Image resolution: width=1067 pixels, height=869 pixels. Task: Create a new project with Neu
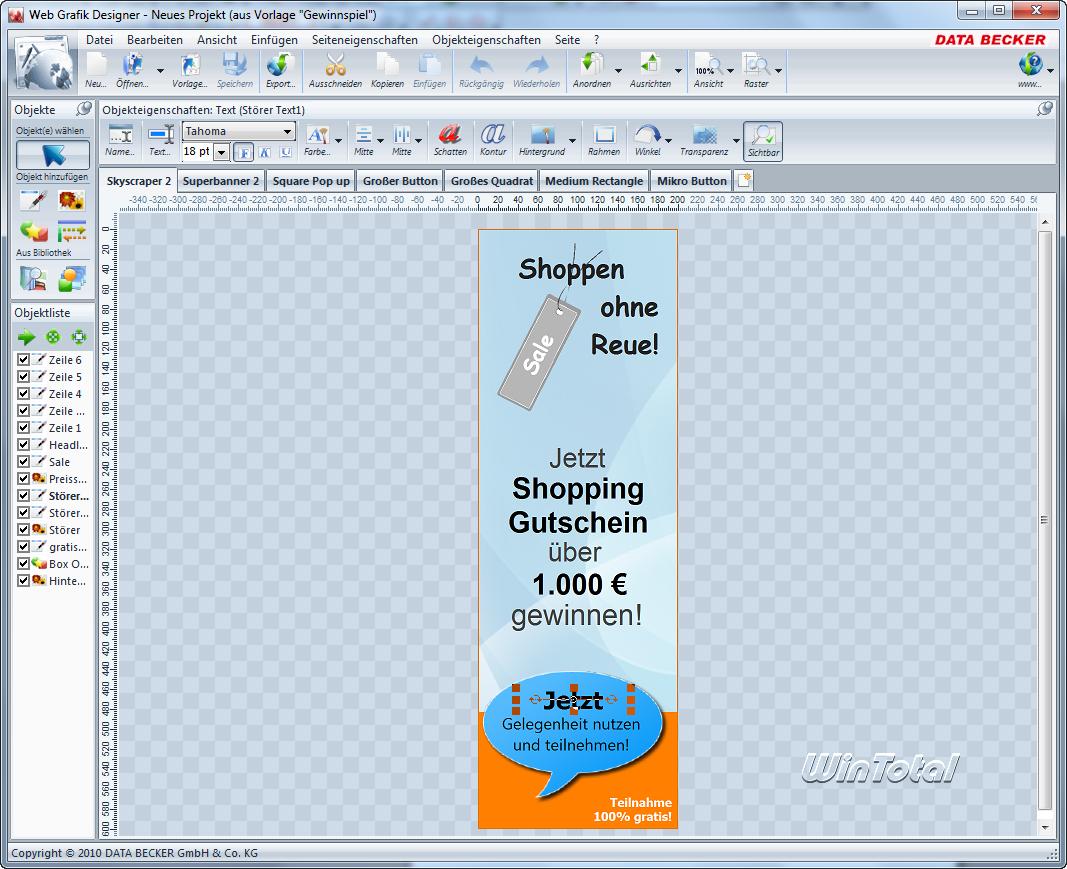point(96,71)
